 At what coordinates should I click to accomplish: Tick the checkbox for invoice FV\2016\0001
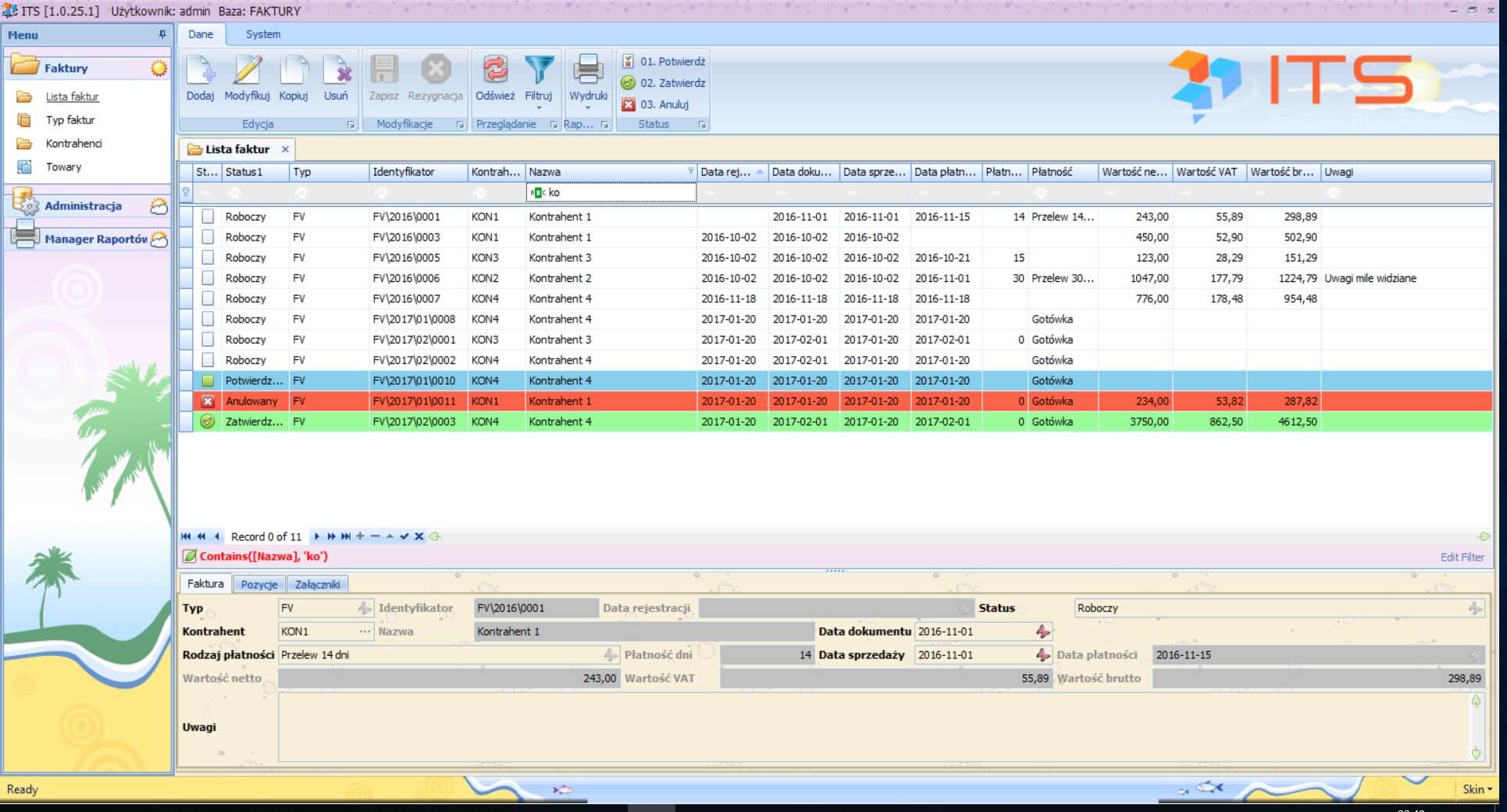tap(208, 216)
